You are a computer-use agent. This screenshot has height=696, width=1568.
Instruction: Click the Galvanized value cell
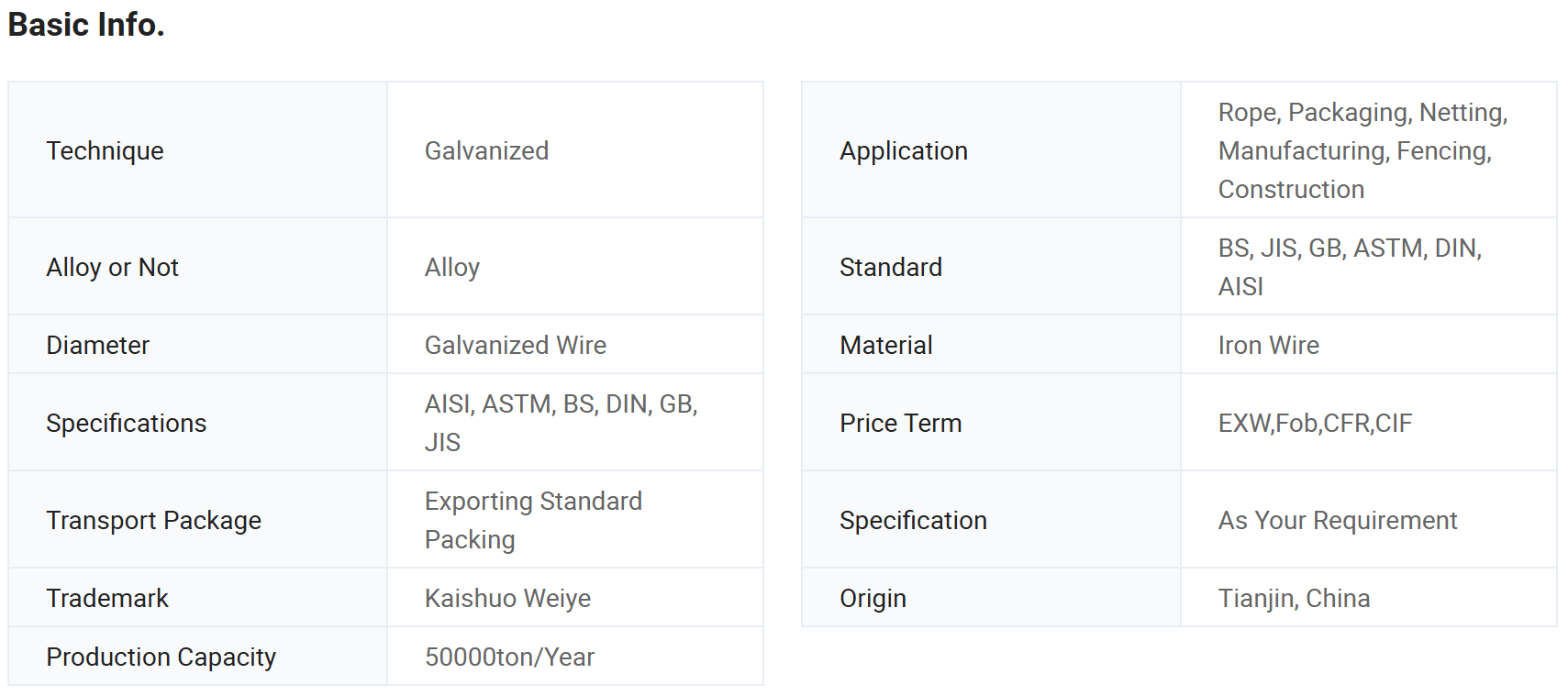pos(575,150)
